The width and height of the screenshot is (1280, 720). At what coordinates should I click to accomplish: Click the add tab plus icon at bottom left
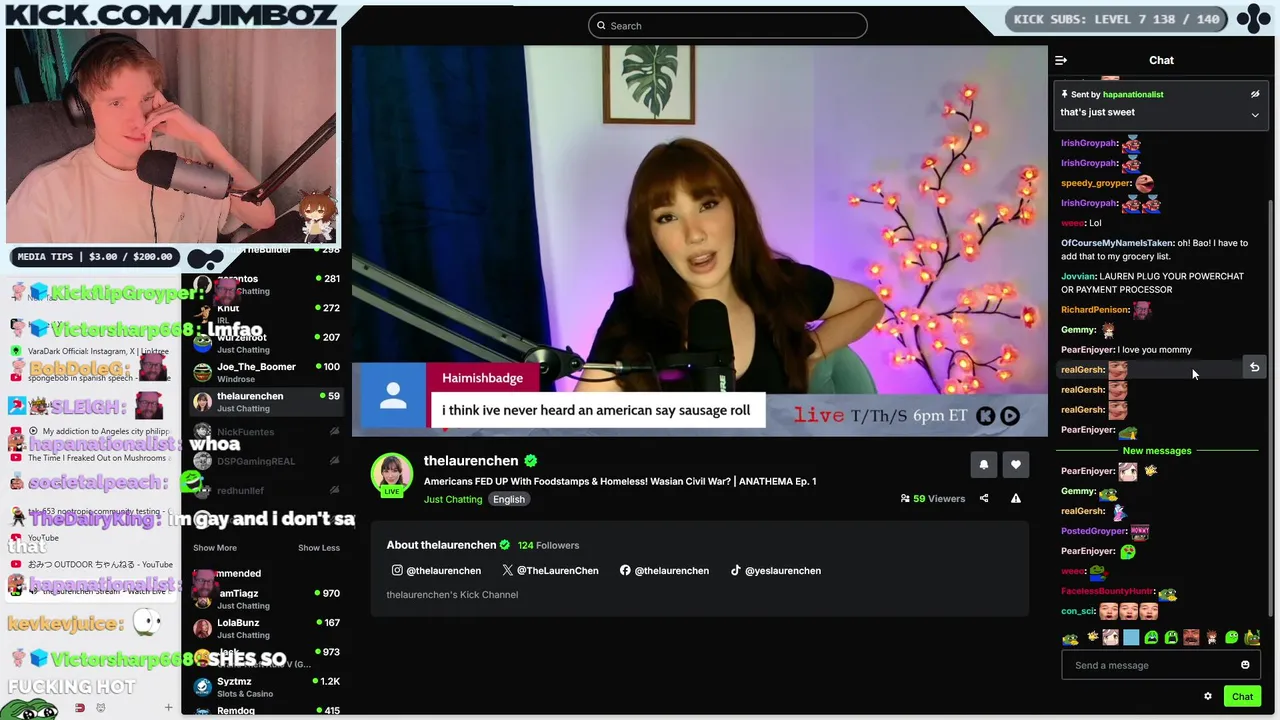point(168,708)
